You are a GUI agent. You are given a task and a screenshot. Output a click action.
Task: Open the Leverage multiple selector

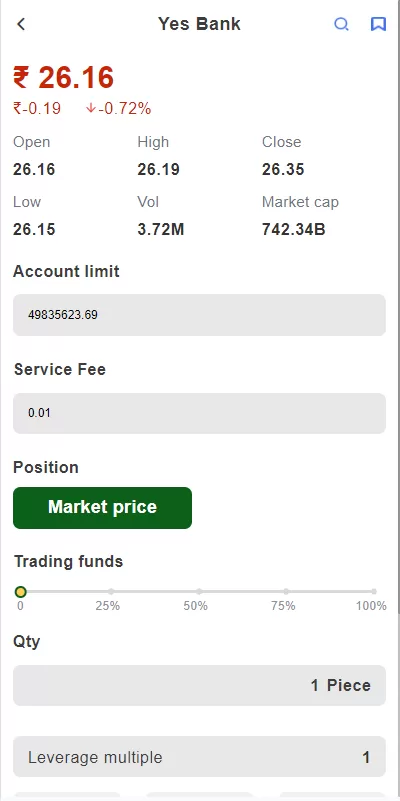pos(199,757)
